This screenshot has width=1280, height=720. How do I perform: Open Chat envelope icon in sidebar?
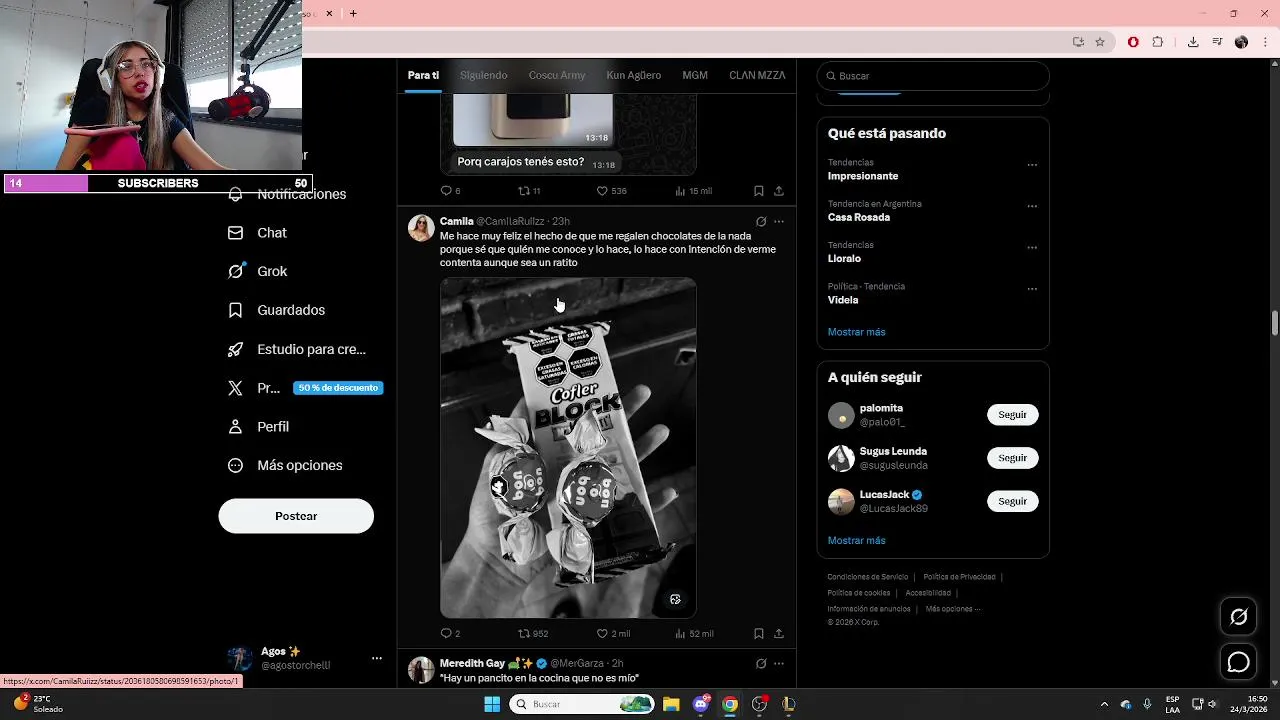pyautogui.click(x=235, y=233)
